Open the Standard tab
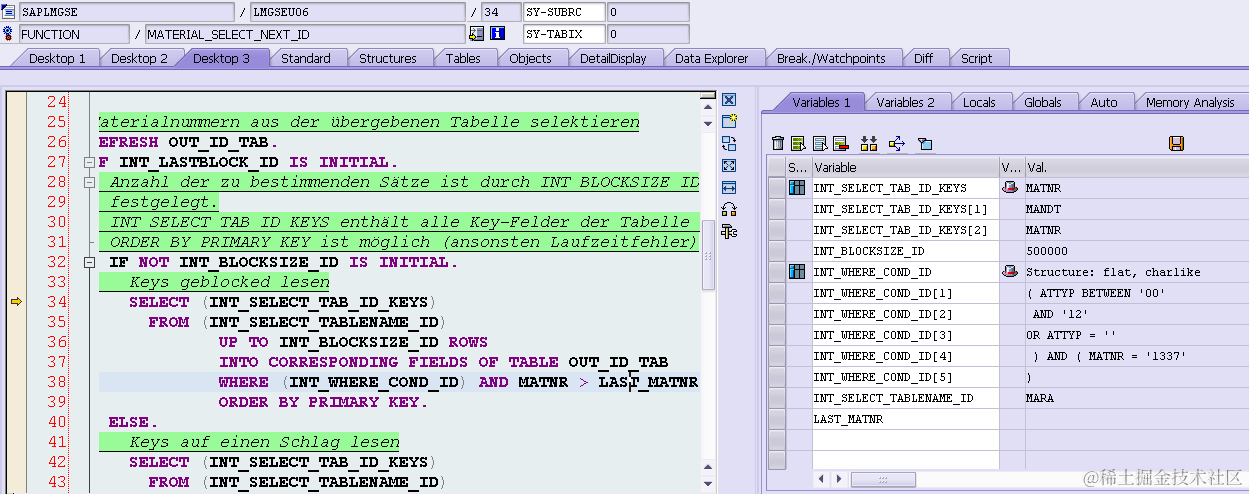The width and height of the screenshot is (1249, 494). (x=305, y=58)
